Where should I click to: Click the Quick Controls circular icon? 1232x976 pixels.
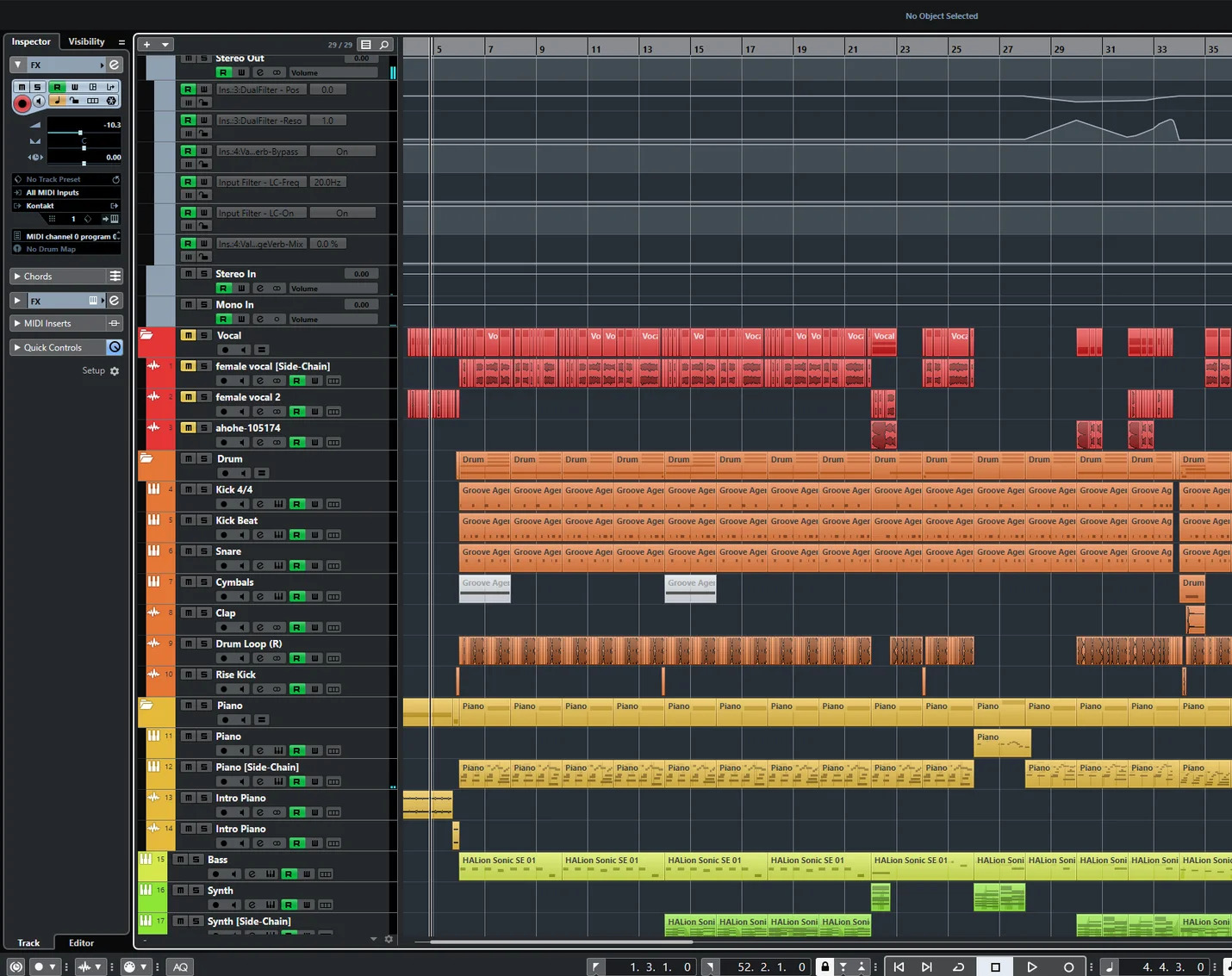coord(115,347)
